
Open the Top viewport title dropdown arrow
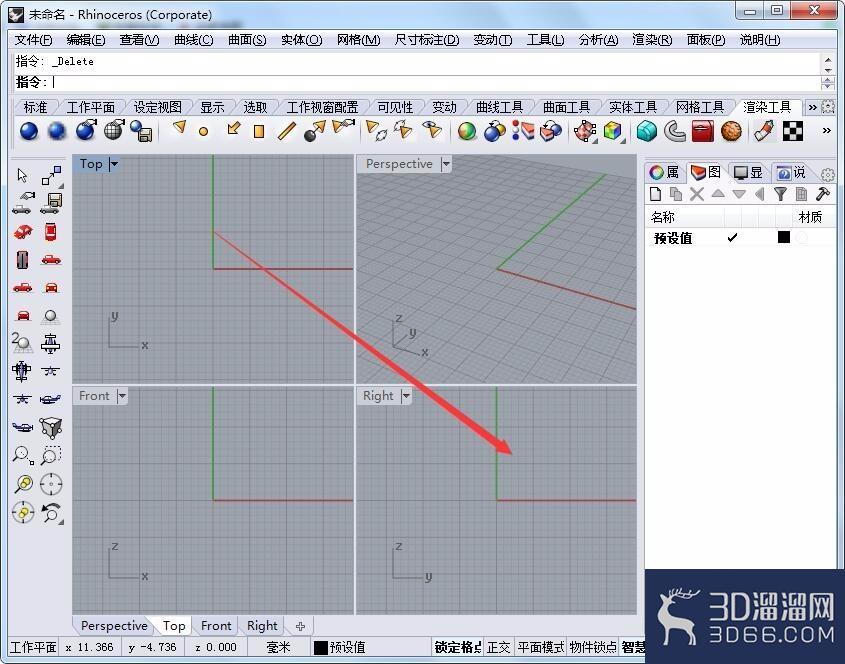click(x=114, y=164)
